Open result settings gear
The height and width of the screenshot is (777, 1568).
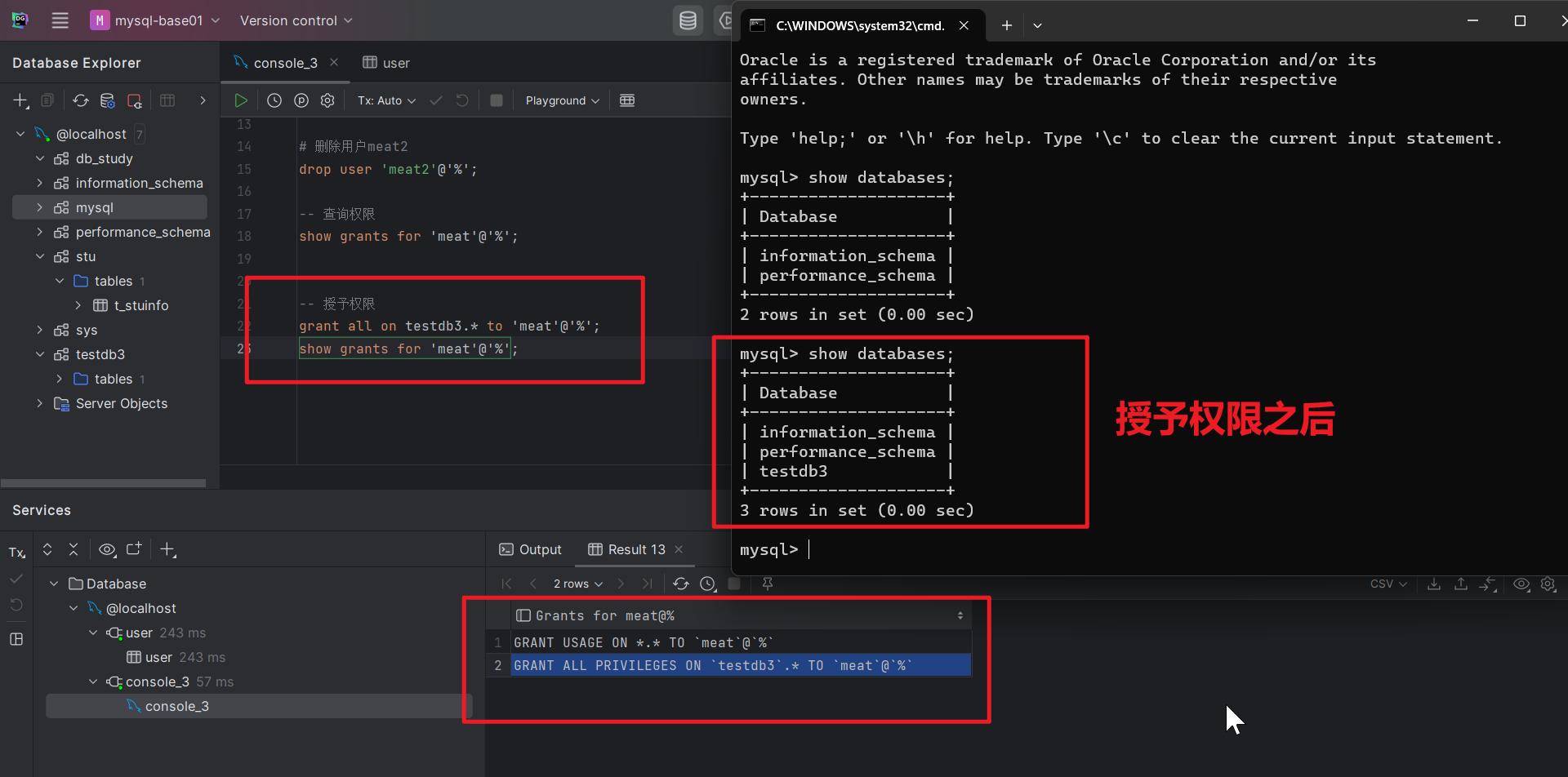(x=1548, y=584)
